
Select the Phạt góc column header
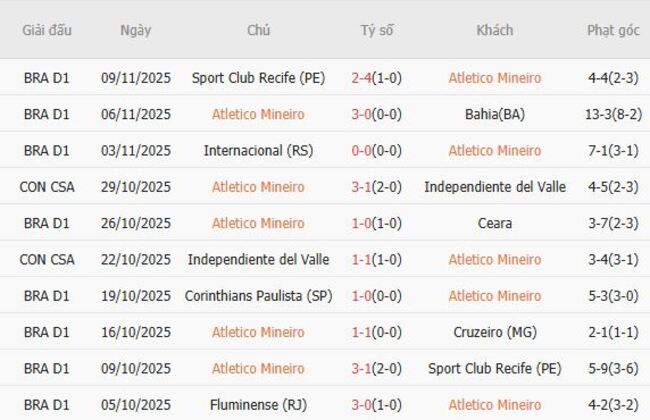[x=613, y=30]
